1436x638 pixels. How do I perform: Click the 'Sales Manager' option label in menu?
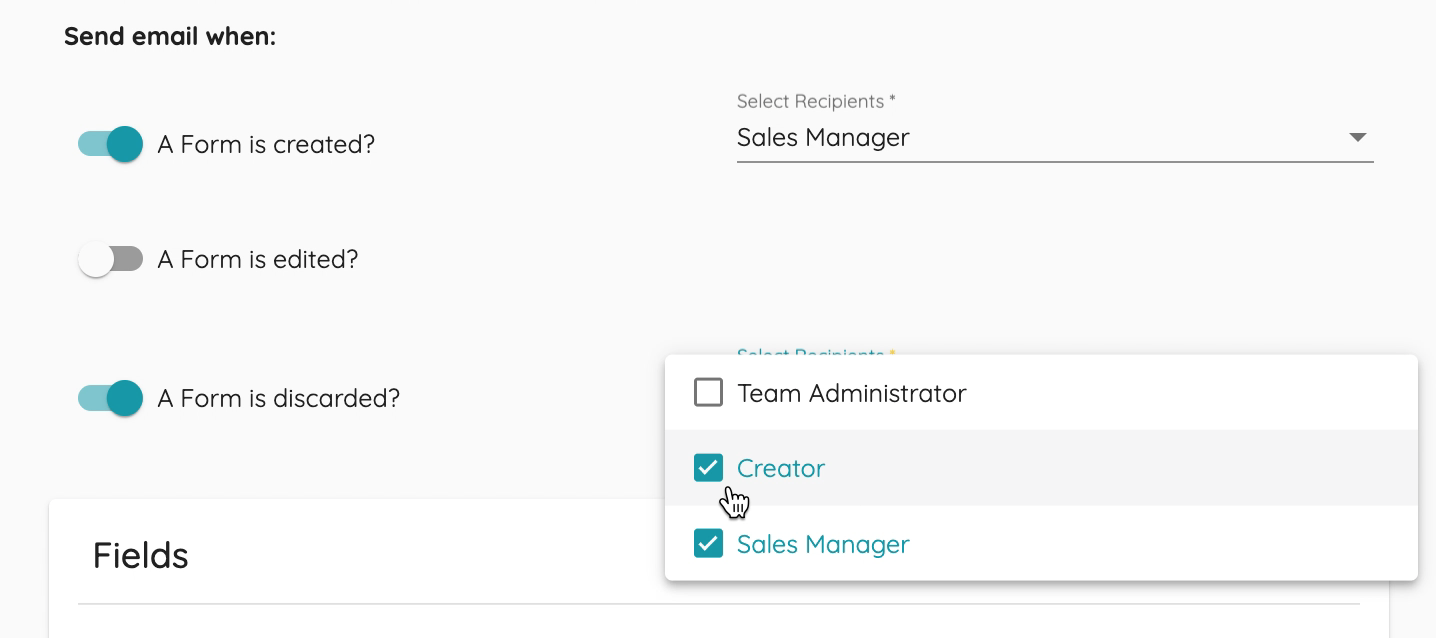[823, 544]
